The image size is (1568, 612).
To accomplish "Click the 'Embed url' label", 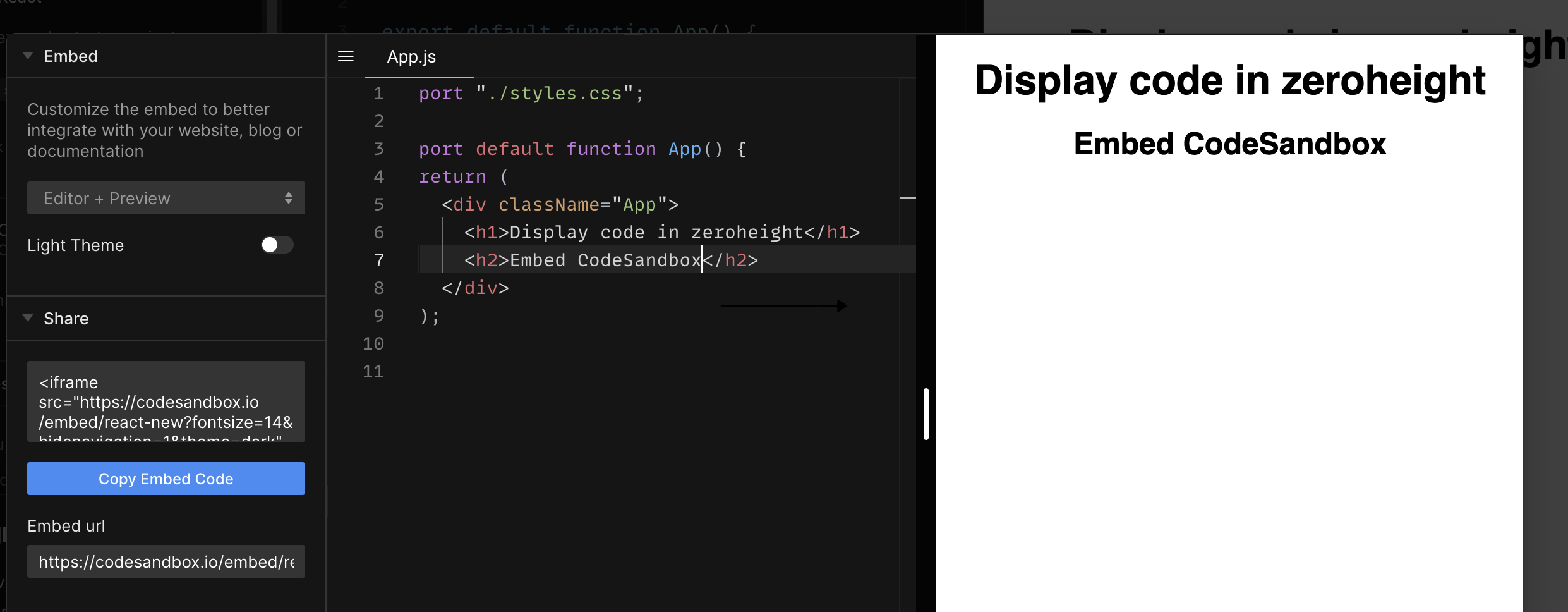I will 66,526.
